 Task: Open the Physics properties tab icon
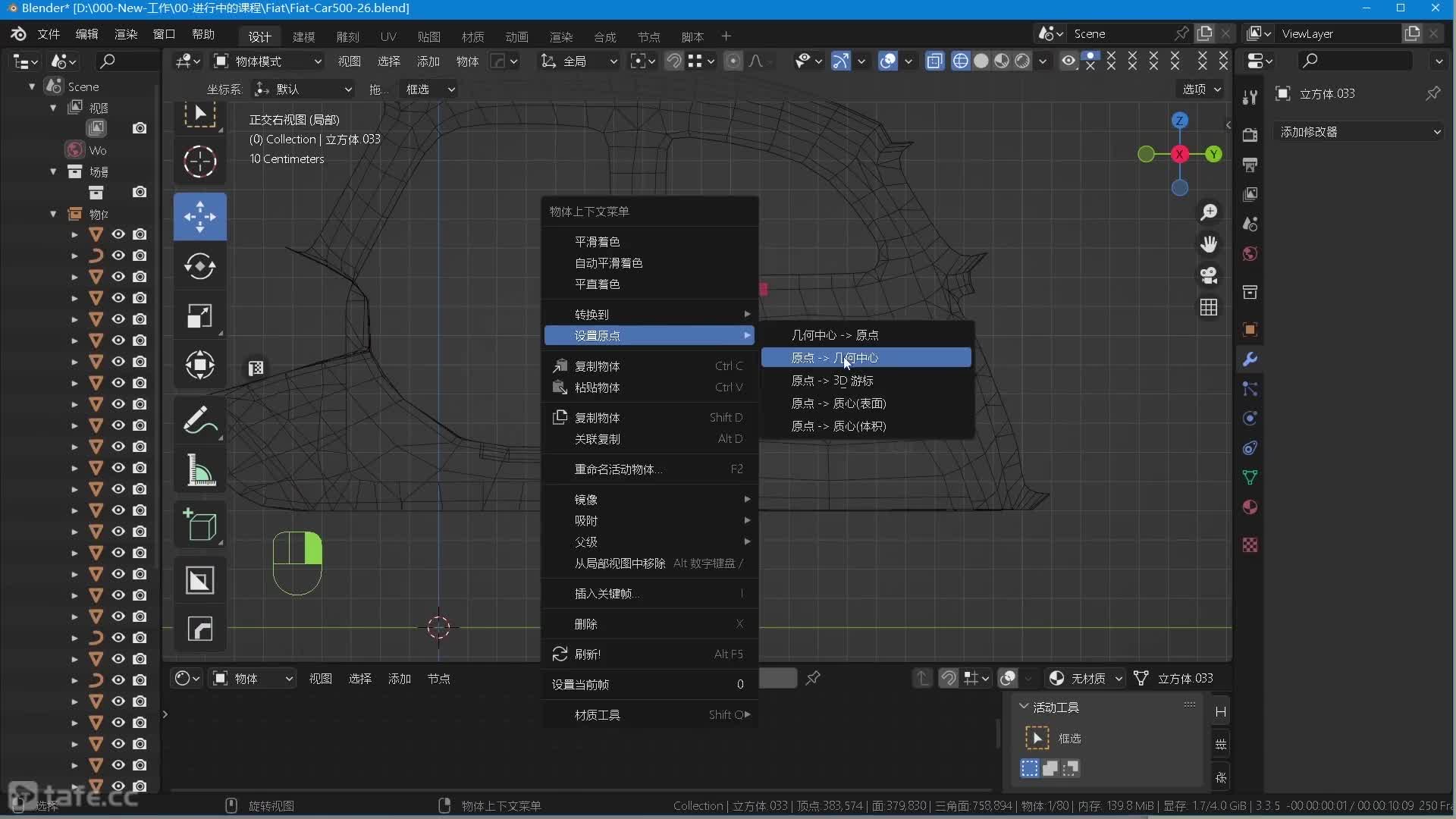1250,419
